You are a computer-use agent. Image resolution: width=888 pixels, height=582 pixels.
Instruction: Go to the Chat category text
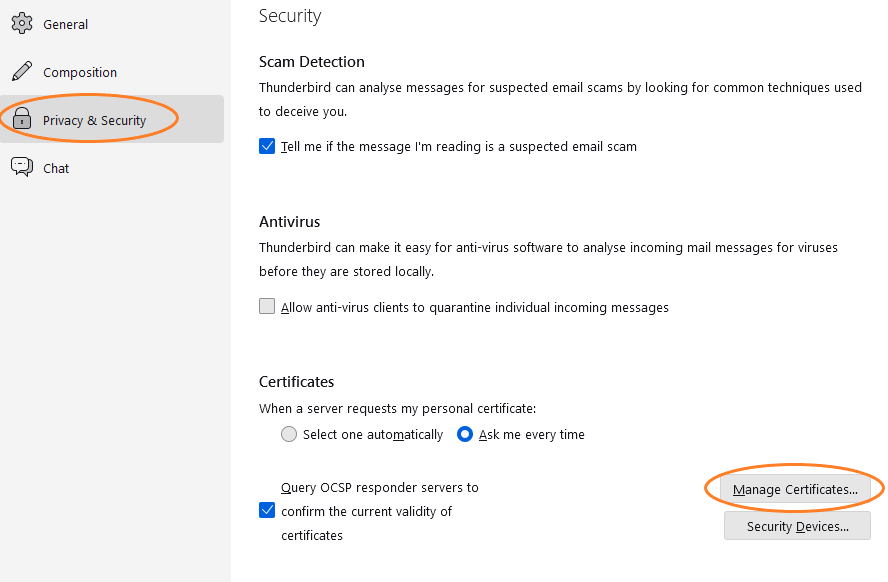click(56, 168)
